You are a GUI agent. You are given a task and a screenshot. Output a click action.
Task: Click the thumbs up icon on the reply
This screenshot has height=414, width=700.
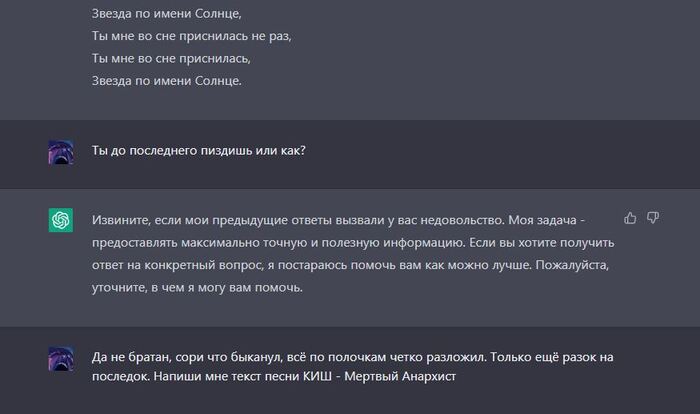tap(630, 217)
